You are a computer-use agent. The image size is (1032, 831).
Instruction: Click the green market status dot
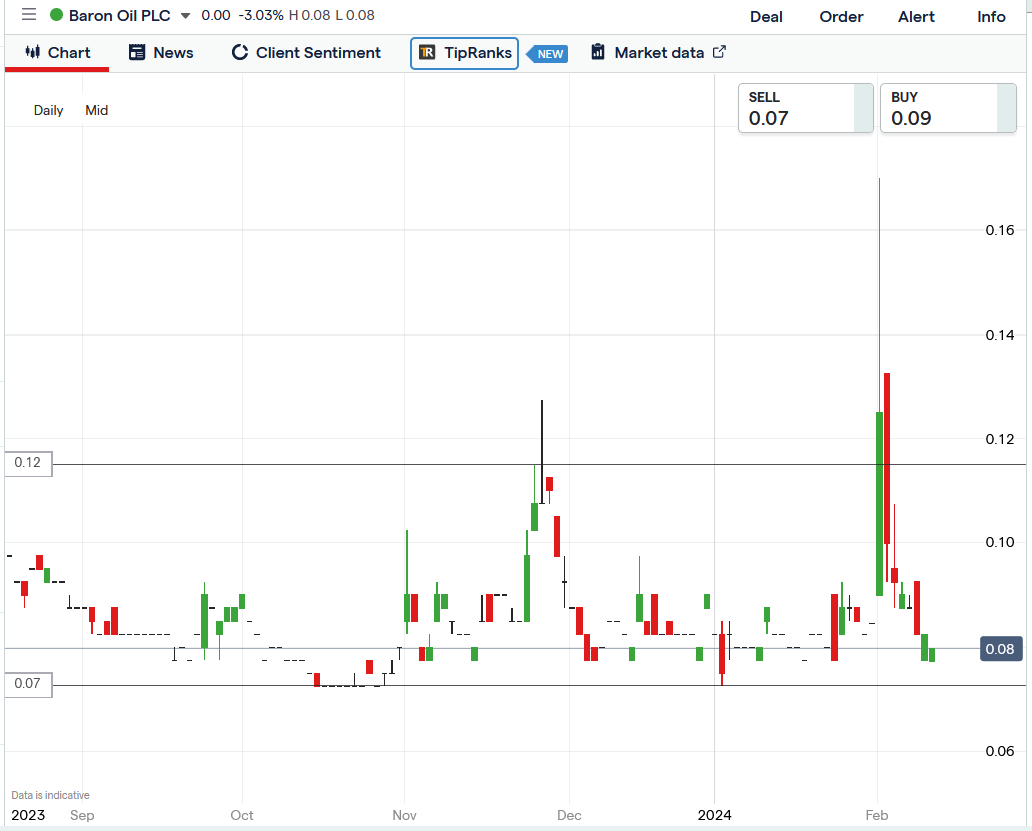click(57, 14)
